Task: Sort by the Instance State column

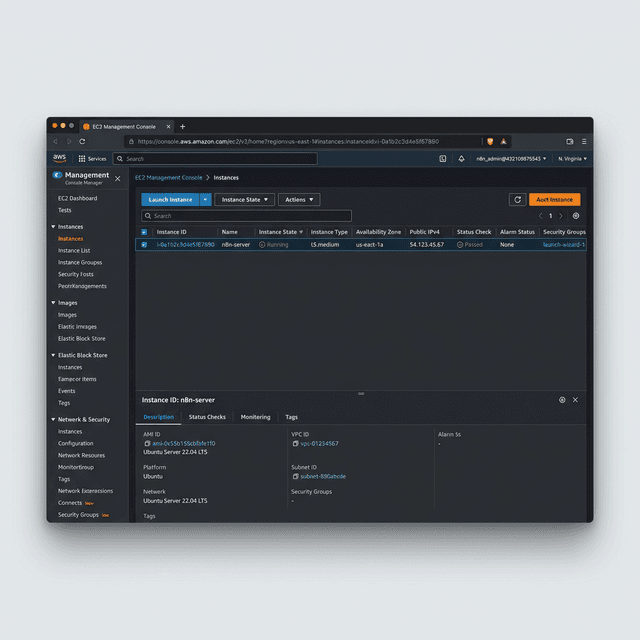Action: tap(281, 232)
